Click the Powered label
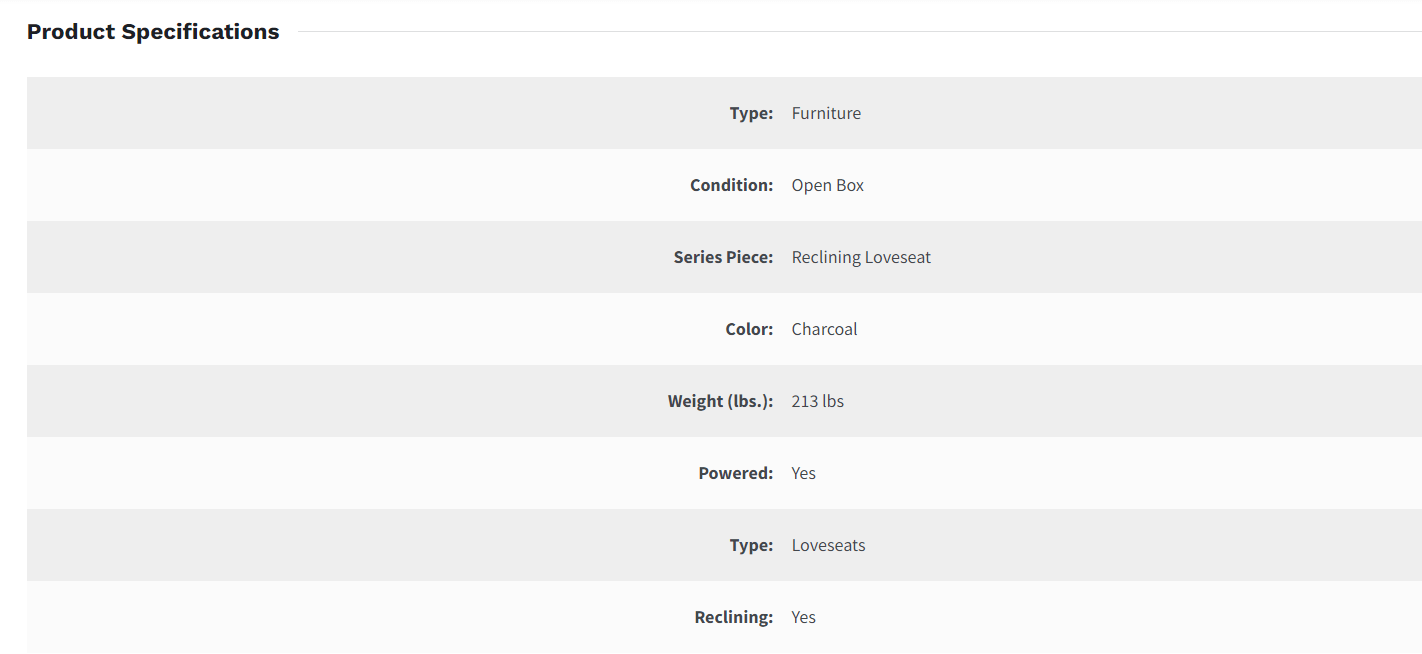 click(735, 473)
